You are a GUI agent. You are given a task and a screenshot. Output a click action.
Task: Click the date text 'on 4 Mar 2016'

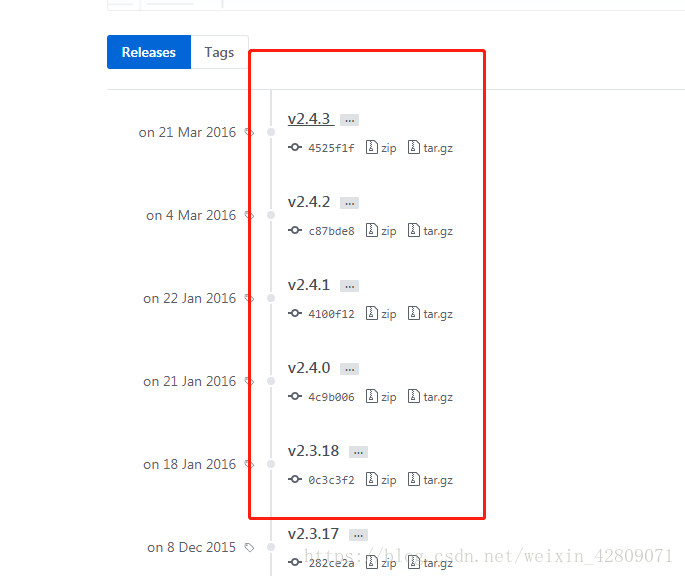[191, 215]
